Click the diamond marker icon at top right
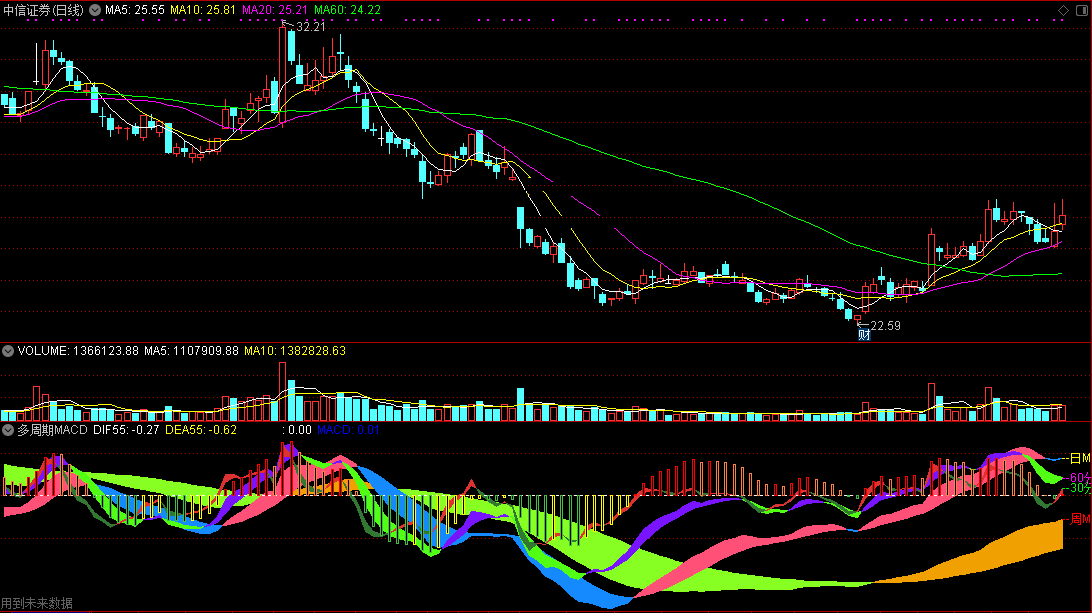The width and height of the screenshot is (1092, 613). (x=1063, y=10)
